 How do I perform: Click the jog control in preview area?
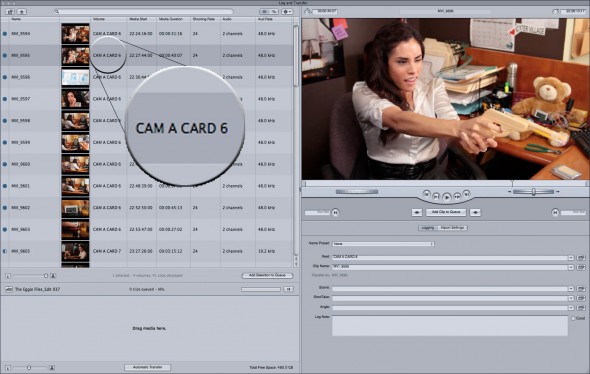click(356, 192)
